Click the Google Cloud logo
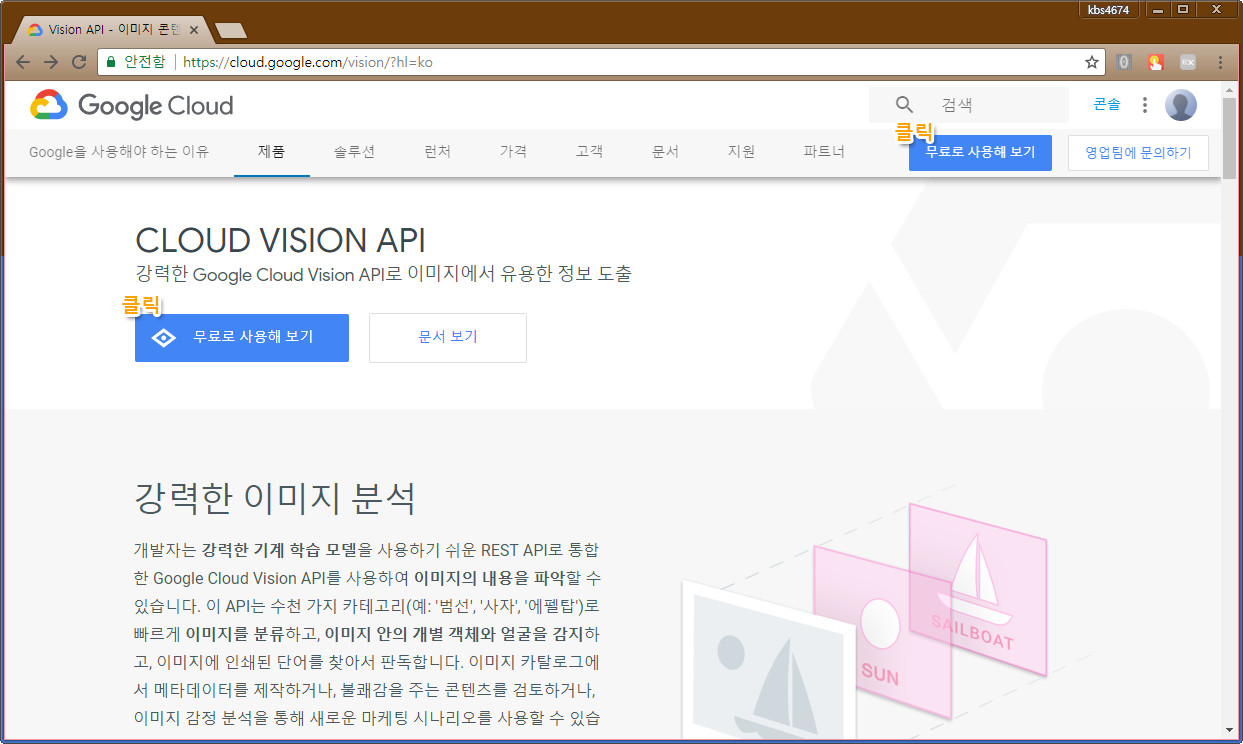This screenshot has height=744, width=1243. (131, 105)
